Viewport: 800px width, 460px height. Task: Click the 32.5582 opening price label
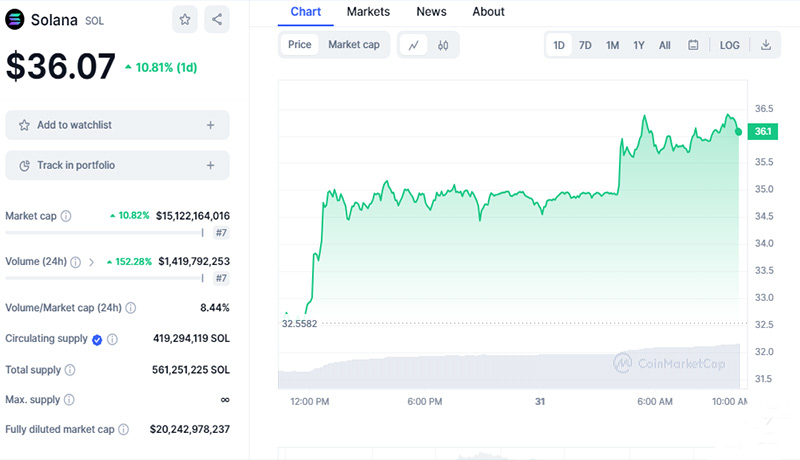pyautogui.click(x=299, y=324)
